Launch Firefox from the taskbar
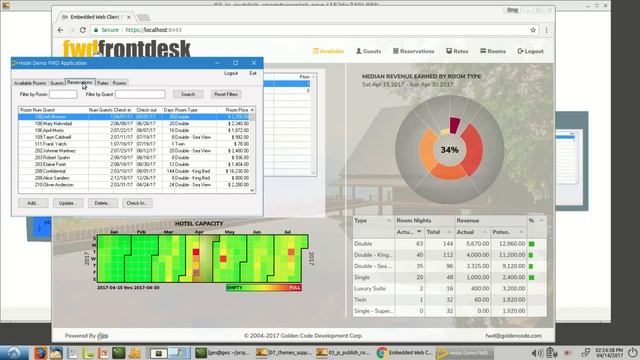640x360 pixels. pos(40,353)
